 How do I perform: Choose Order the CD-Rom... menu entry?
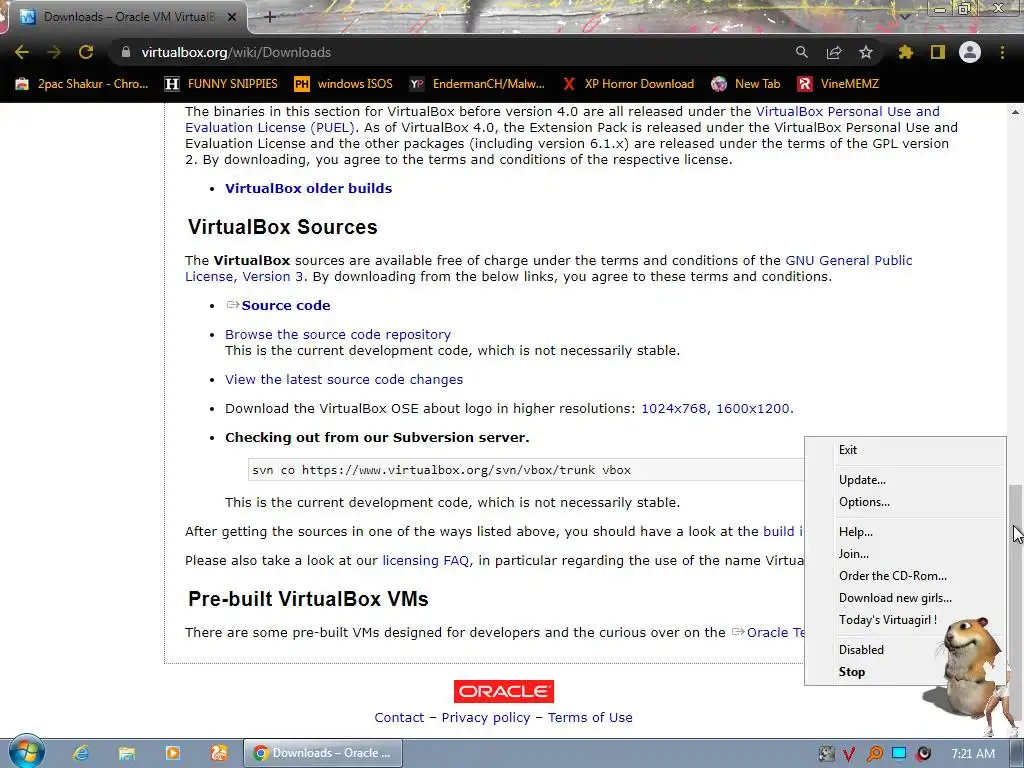coord(905,576)
